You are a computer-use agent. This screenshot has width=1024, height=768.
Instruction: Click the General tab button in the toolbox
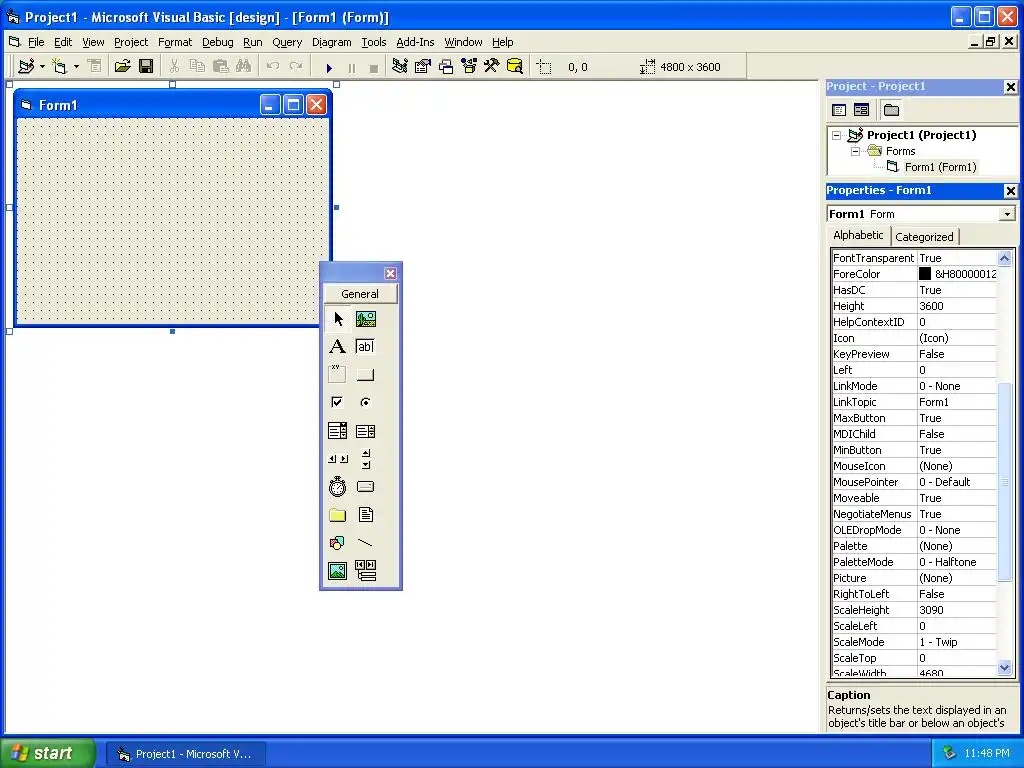click(x=360, y=294)
